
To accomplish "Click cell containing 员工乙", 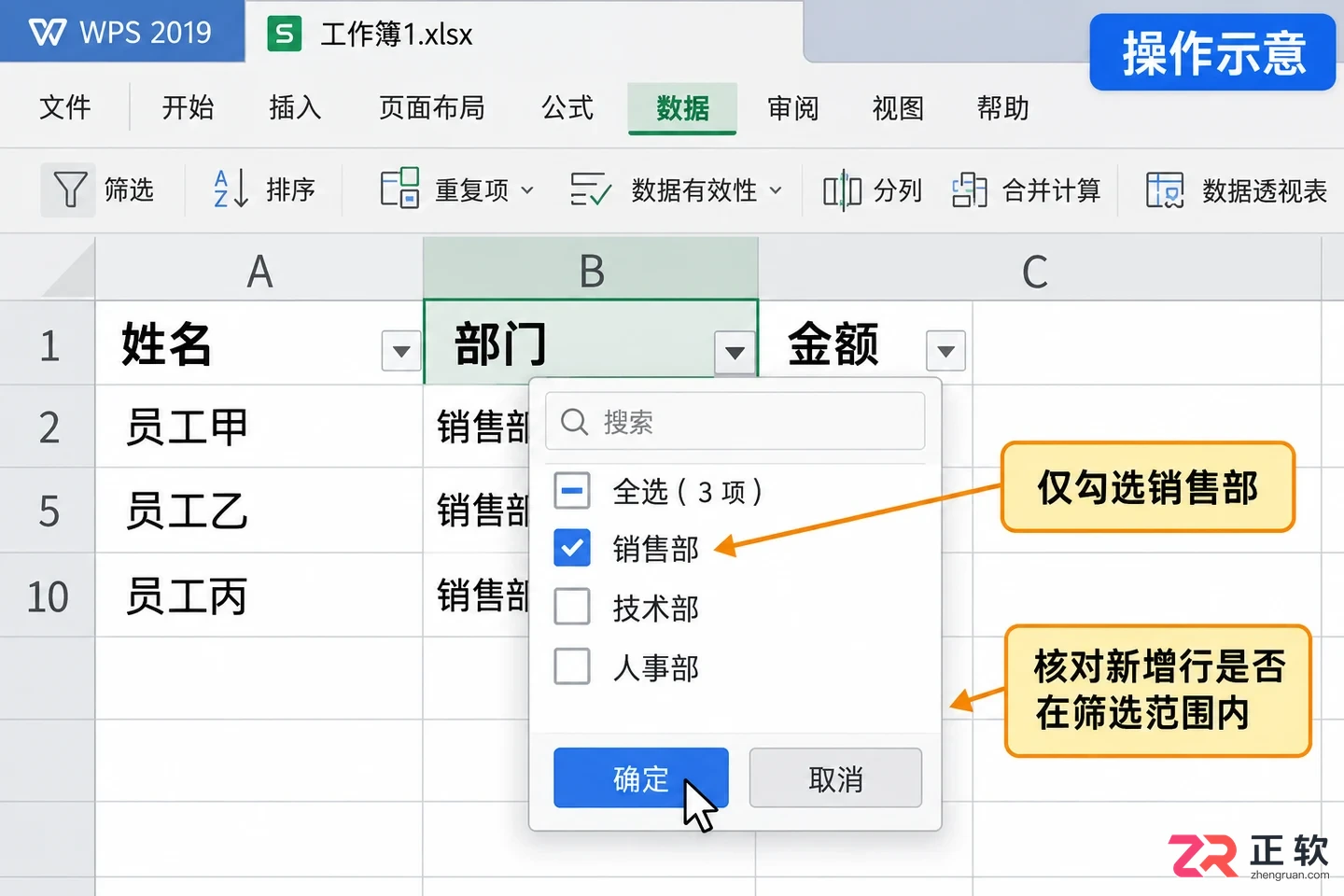I will click(259, 511).
